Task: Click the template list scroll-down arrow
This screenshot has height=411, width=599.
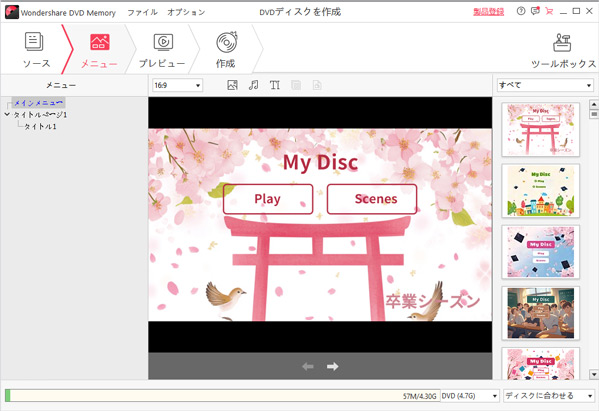Action: pyautogui.click(x=594, y=374)
